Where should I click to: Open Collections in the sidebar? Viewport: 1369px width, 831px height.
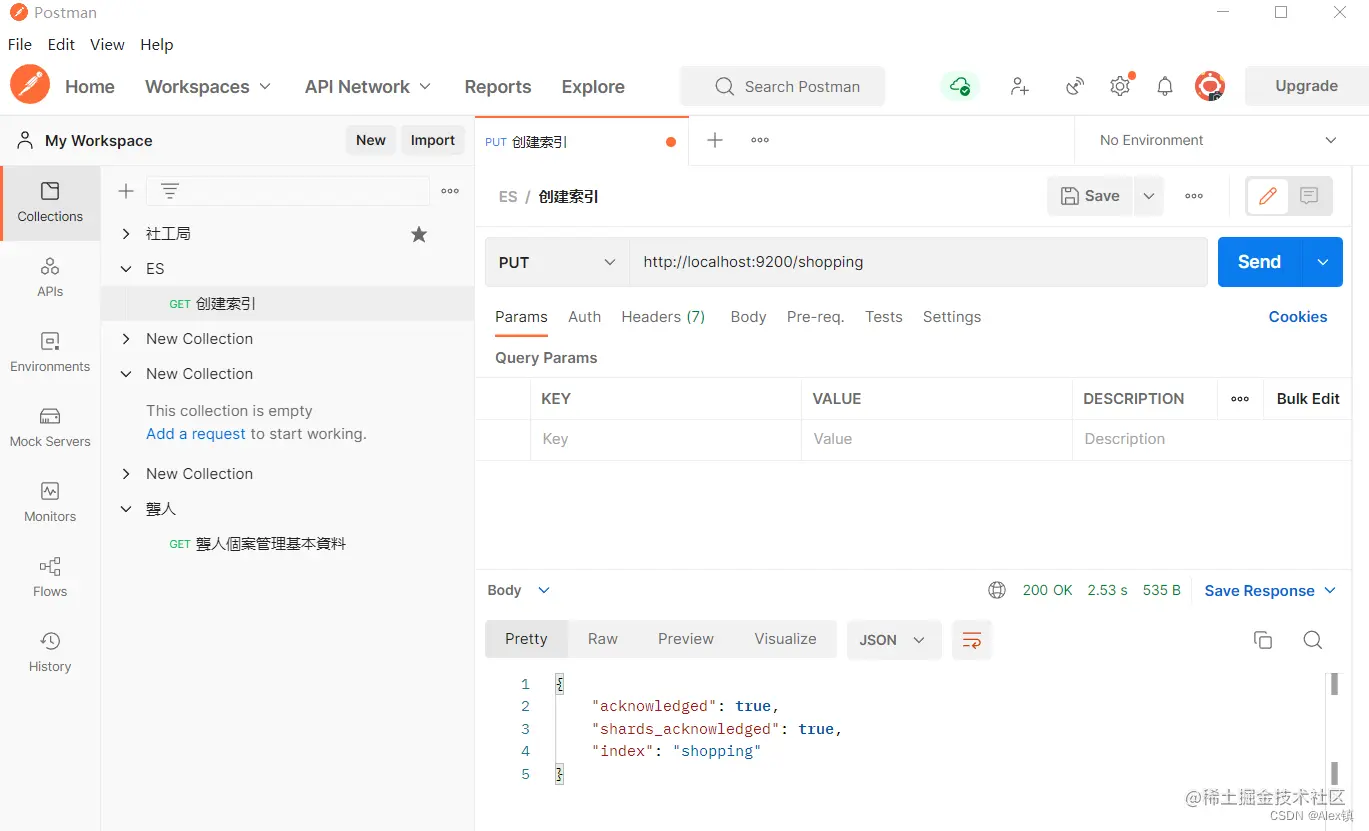50,202
